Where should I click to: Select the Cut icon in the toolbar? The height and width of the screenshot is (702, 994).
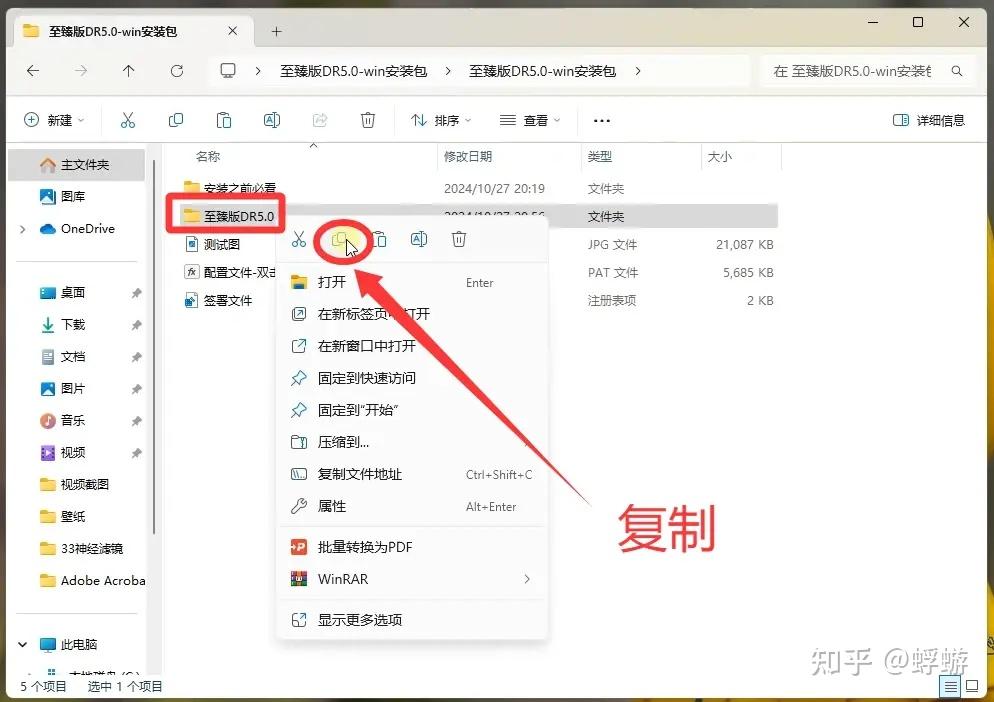point(128,120)
